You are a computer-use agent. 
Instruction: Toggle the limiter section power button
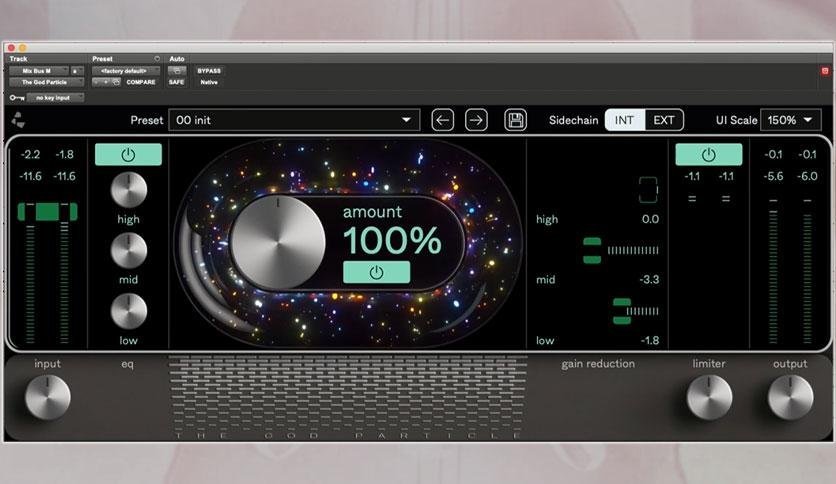[x=708, y=154]
